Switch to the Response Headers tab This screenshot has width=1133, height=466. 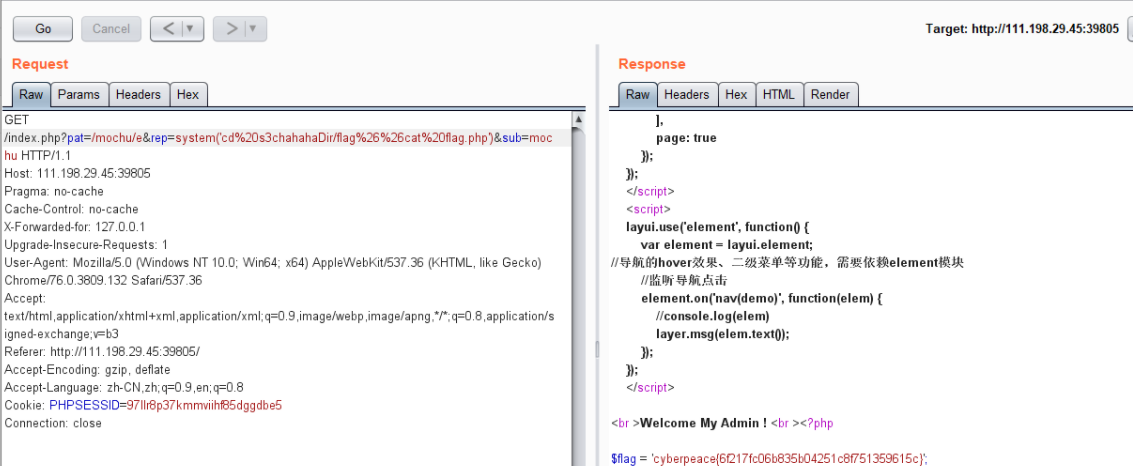point(687,95)
